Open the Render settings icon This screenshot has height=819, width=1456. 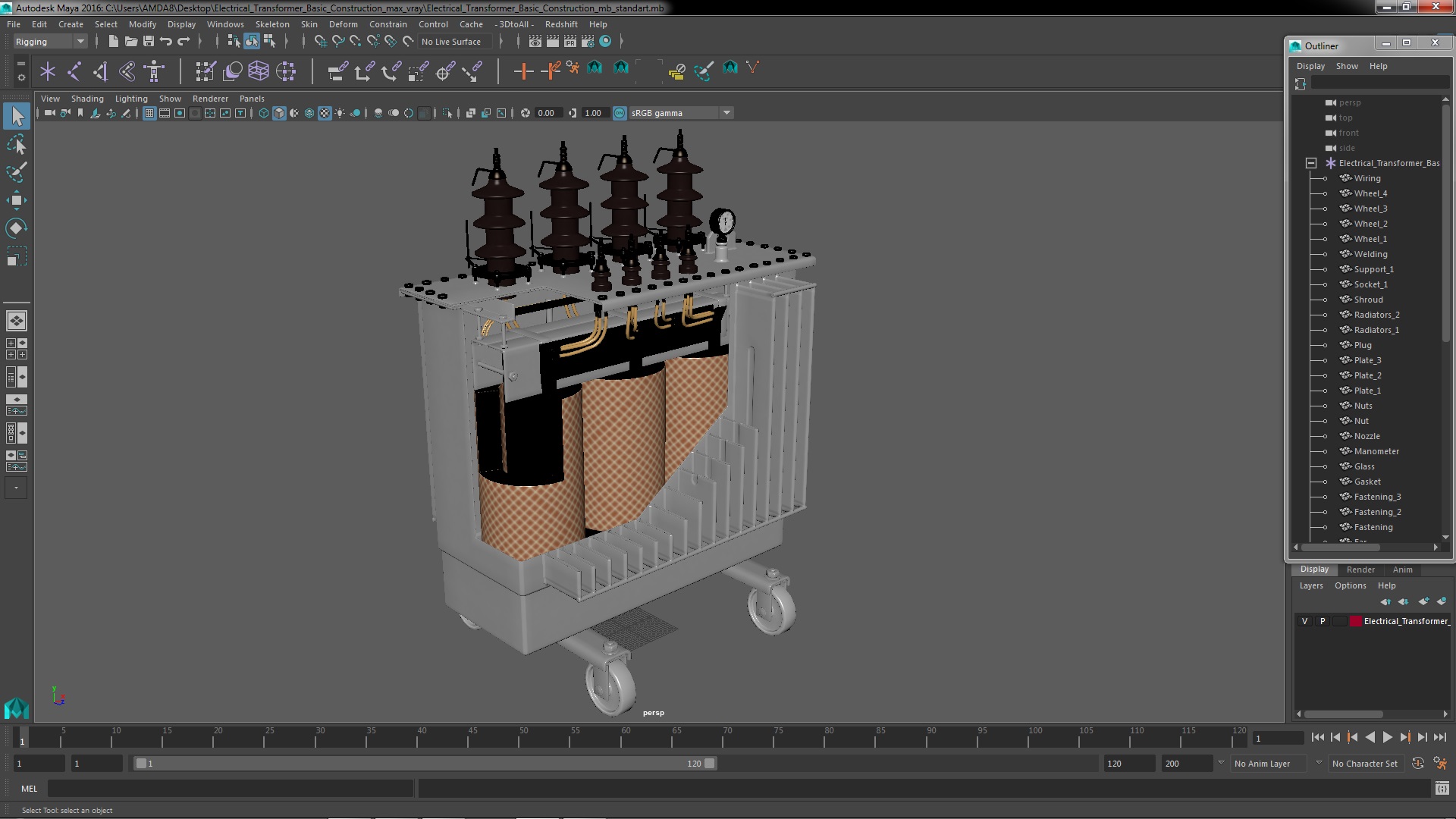(588, 42)
